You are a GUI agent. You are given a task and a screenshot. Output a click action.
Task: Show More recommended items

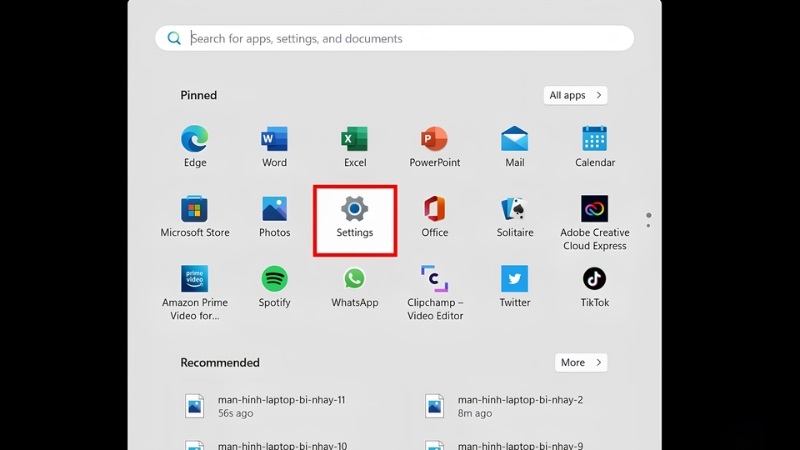click(x=581, y=363)
